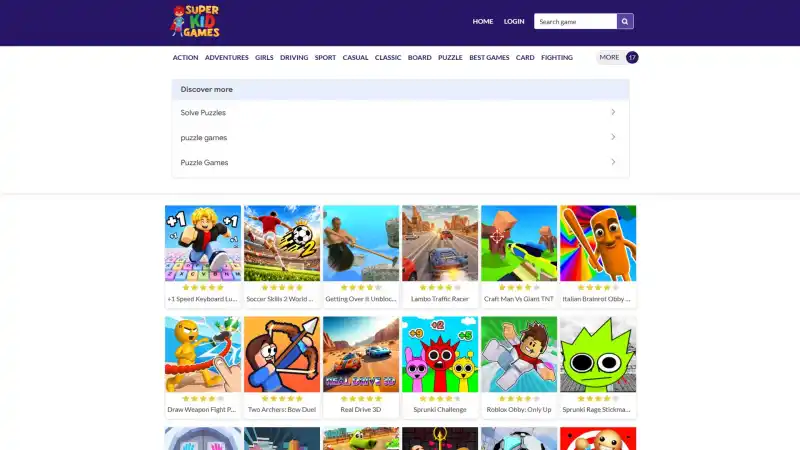The height and width of the screenshot is (450, 800).
Task: Click the Discover more heading
Action: click(207, 89)
